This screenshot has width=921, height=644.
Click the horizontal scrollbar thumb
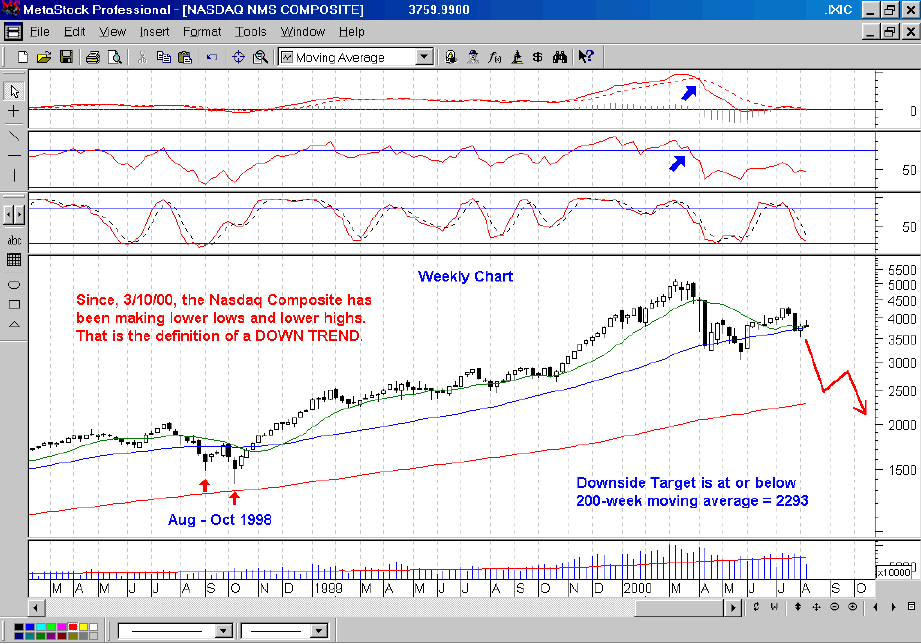point(679,608)
